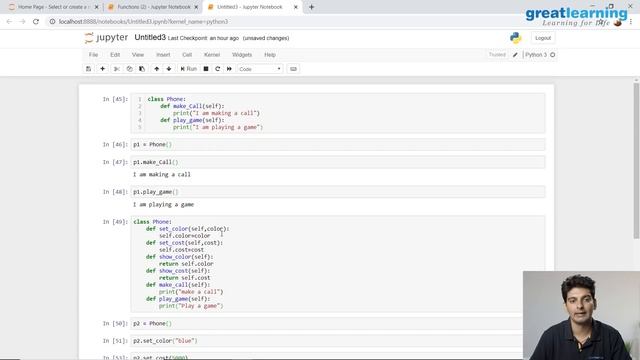The image size is (640, 360).
Task: Close the Functions (2) browser tab
Action: coord(196,7)
